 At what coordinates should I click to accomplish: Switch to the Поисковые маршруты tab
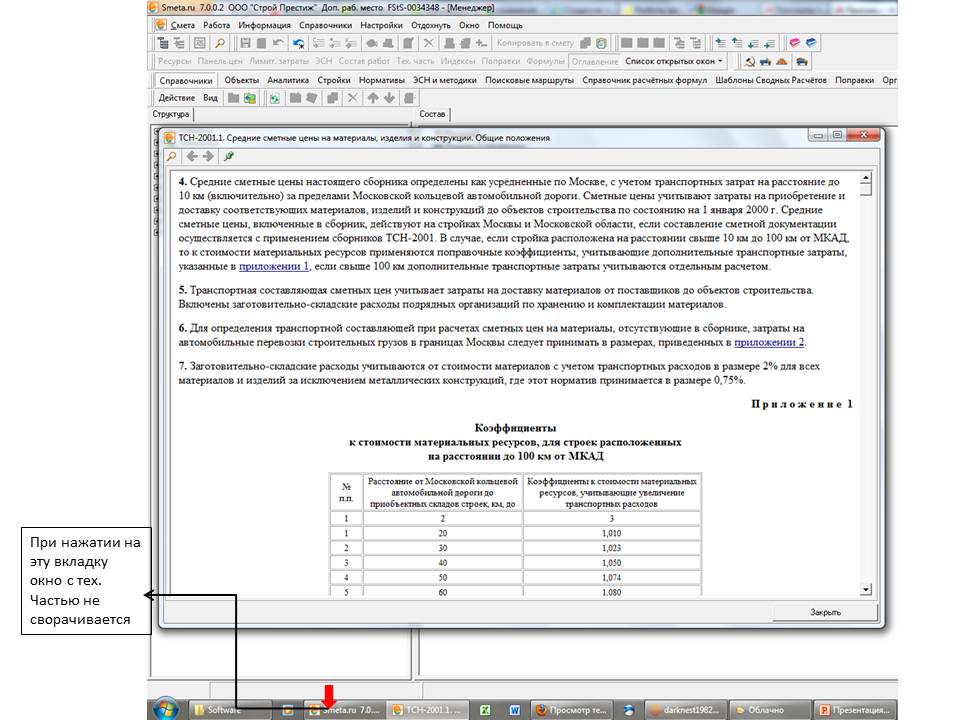click(x=529, y=80)
